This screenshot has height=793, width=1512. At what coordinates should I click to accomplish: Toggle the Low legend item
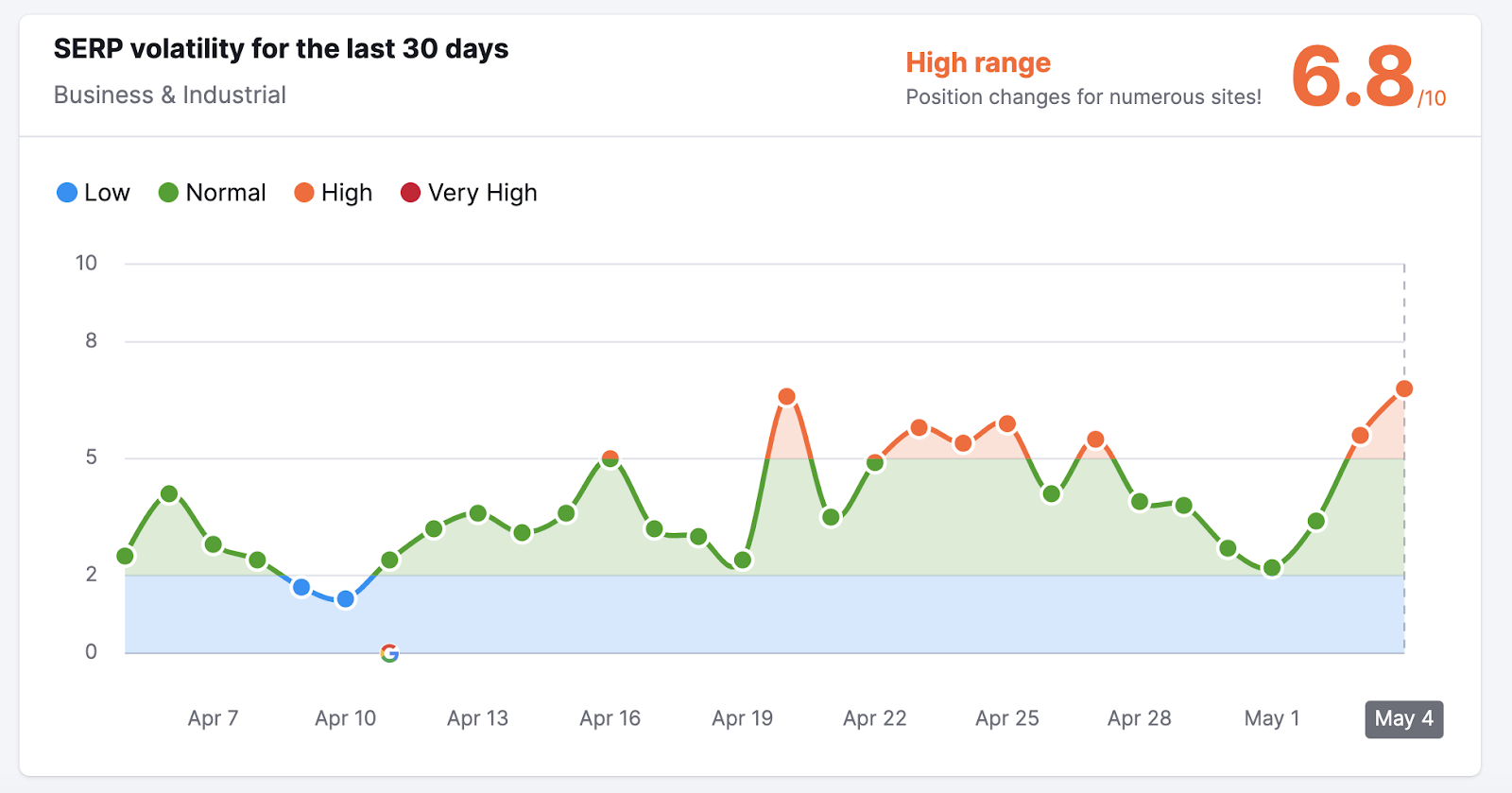point(93,193)
